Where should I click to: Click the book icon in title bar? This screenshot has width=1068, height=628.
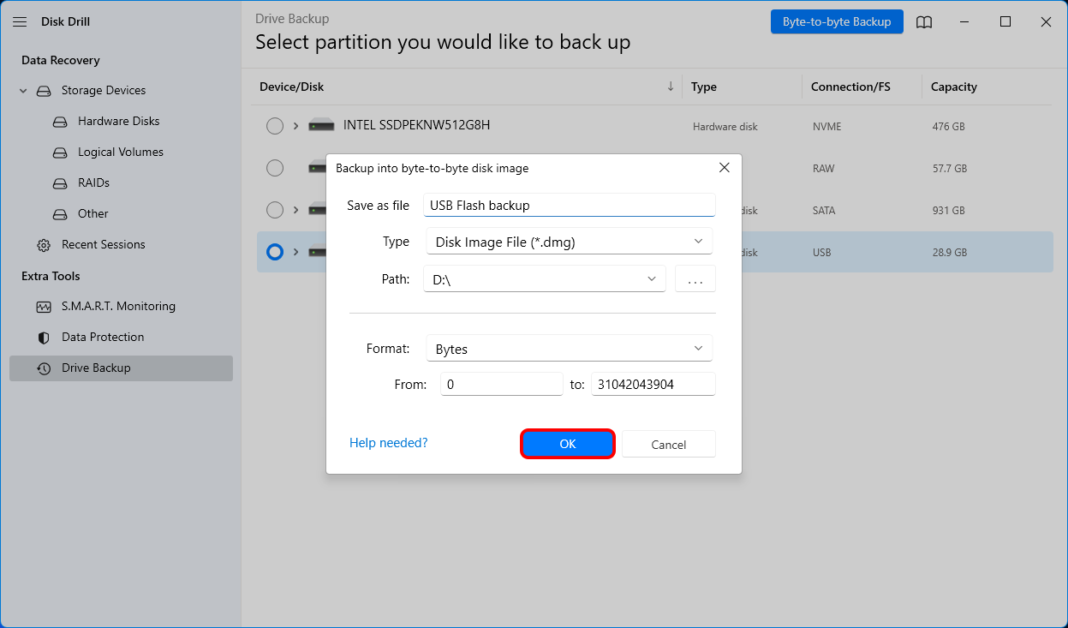click(924, 22)
